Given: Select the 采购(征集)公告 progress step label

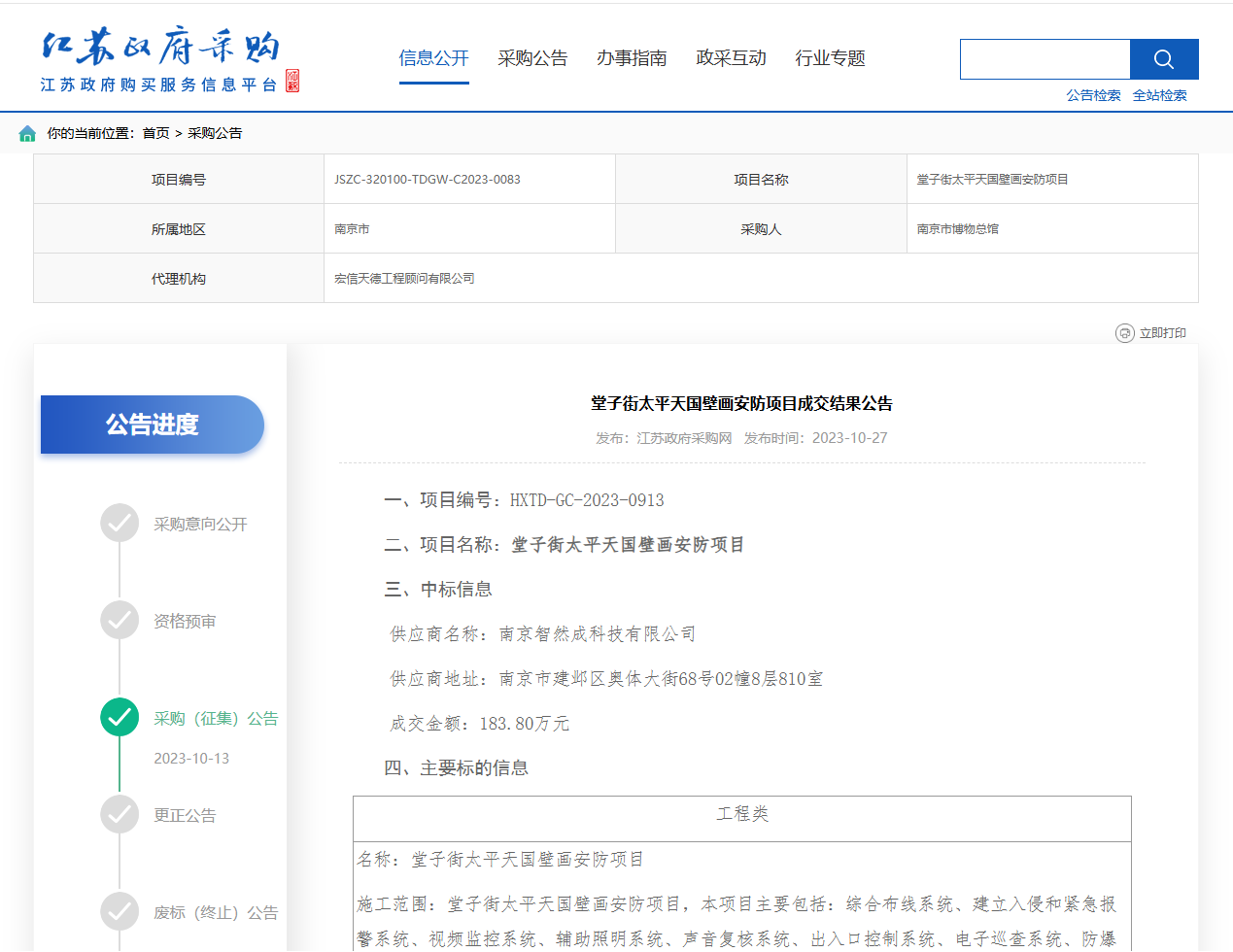Looking at the screenshot, I should tap(216, 719).
